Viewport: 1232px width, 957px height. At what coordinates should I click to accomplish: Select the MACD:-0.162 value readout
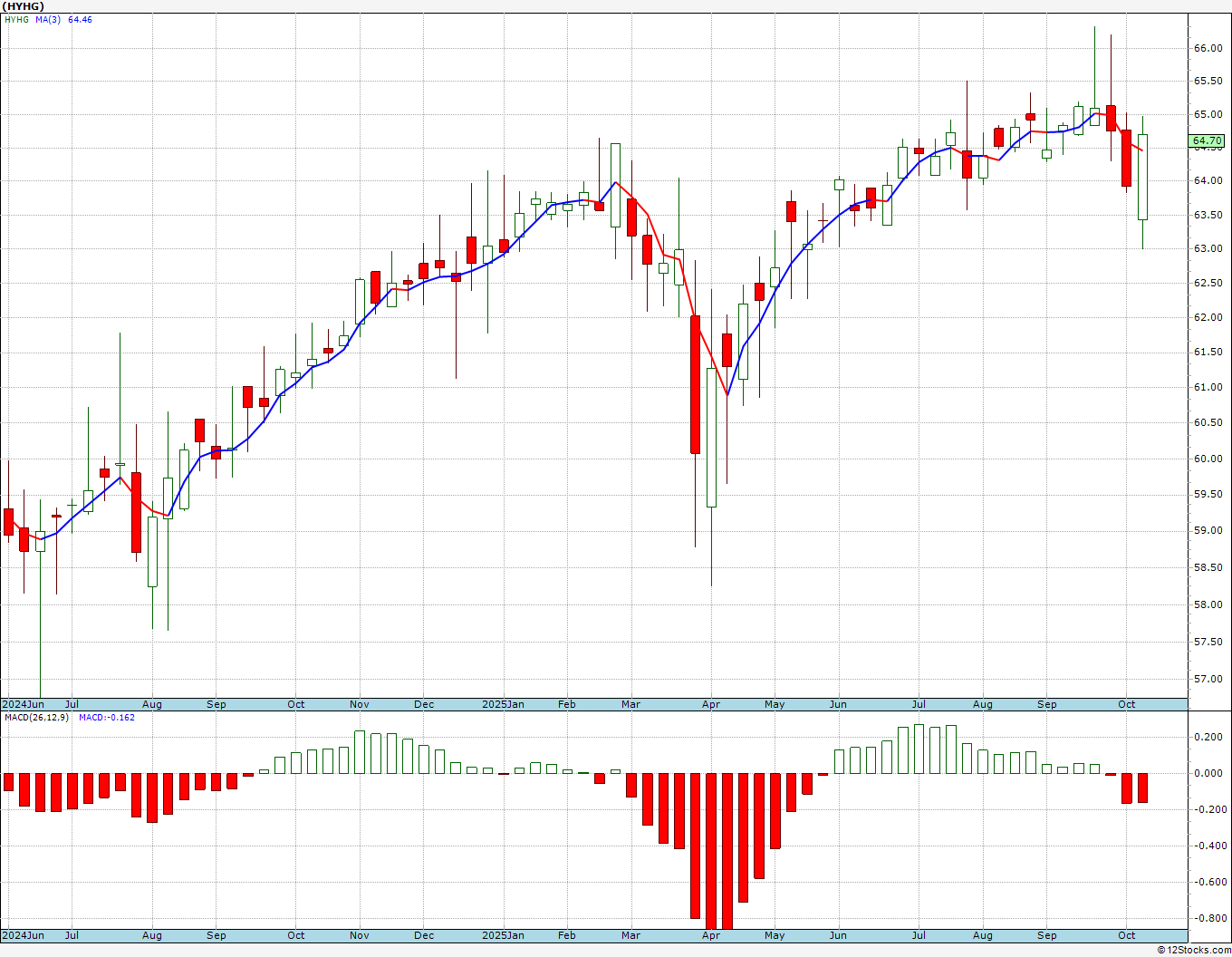106,718
